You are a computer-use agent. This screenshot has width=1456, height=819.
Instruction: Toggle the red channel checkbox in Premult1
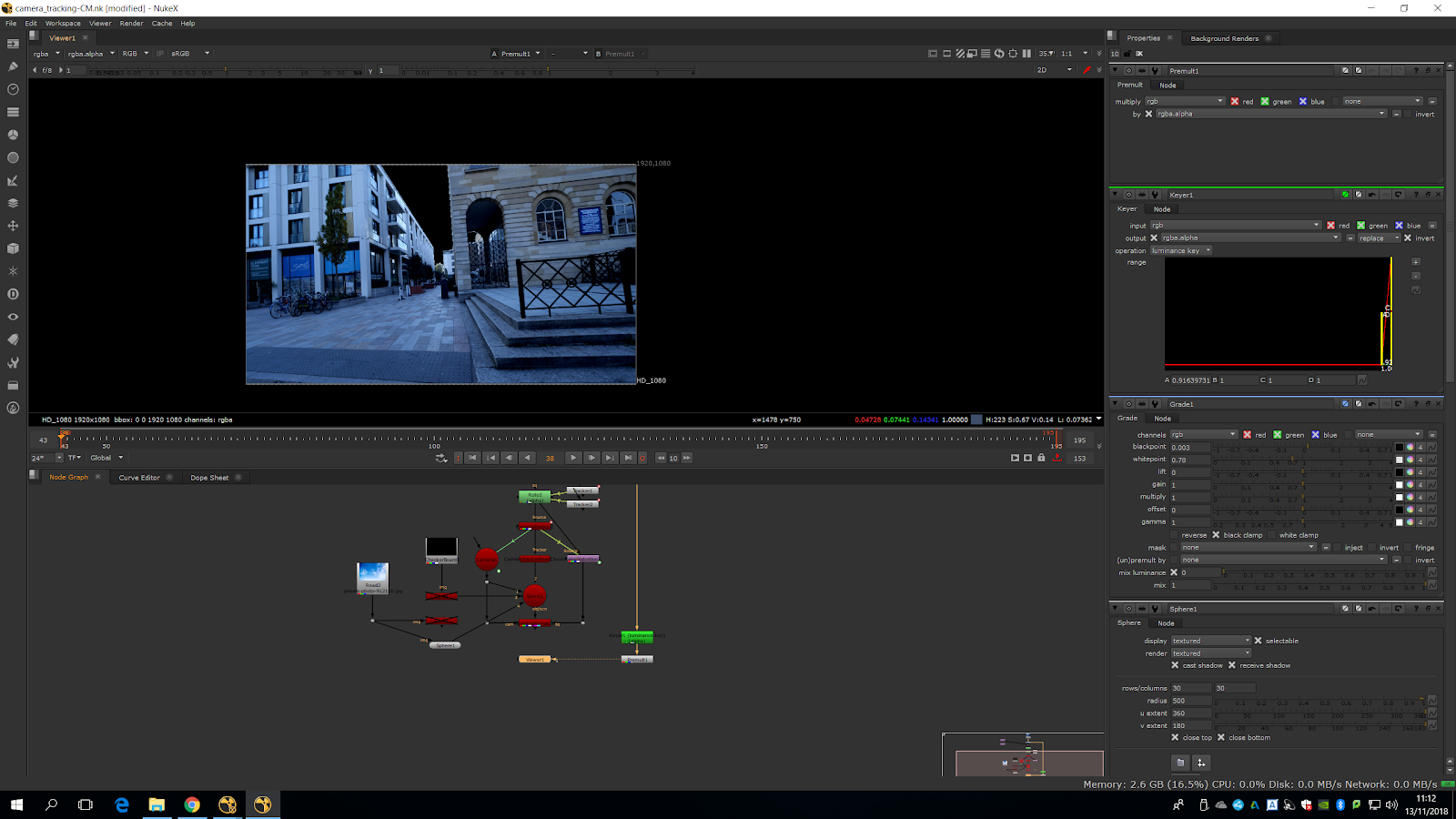tap(1235, 101)
